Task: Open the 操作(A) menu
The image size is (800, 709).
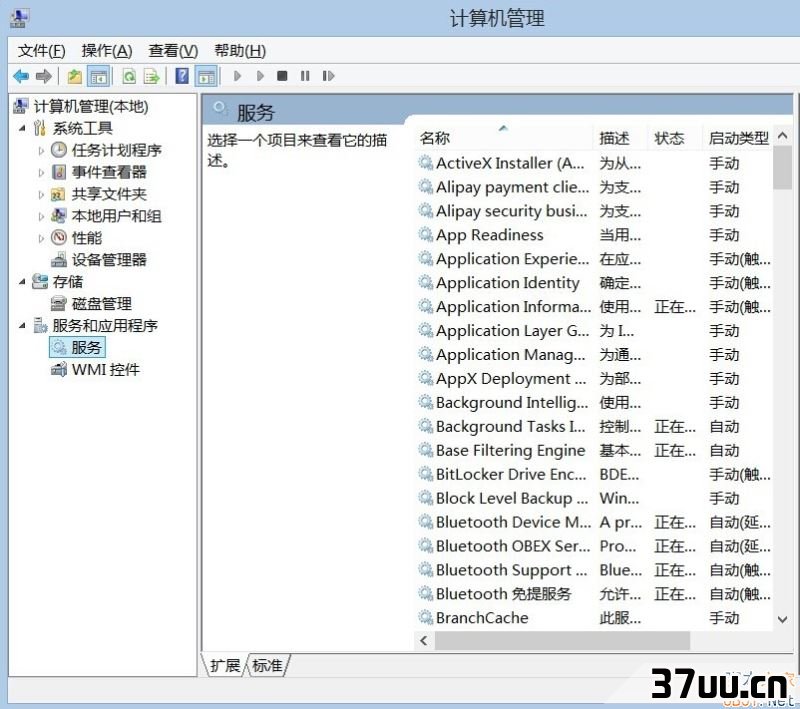Action: (x=107, y=50)
